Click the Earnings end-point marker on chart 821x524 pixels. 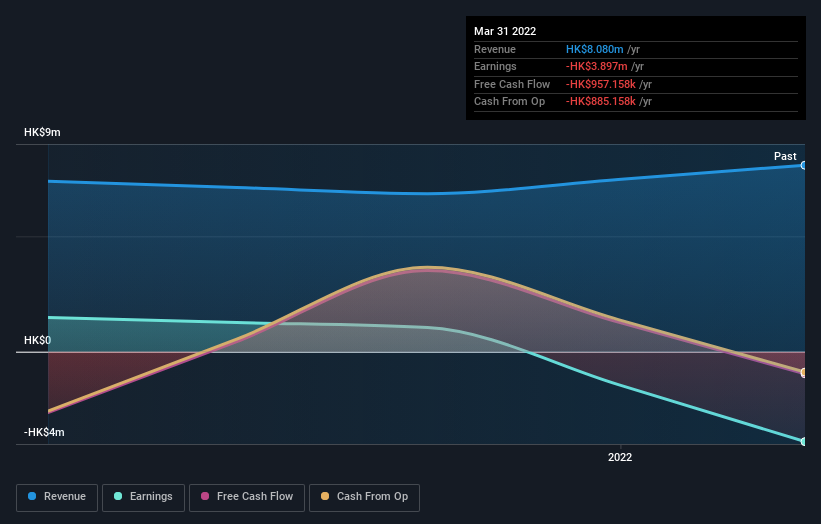[803, 441]
